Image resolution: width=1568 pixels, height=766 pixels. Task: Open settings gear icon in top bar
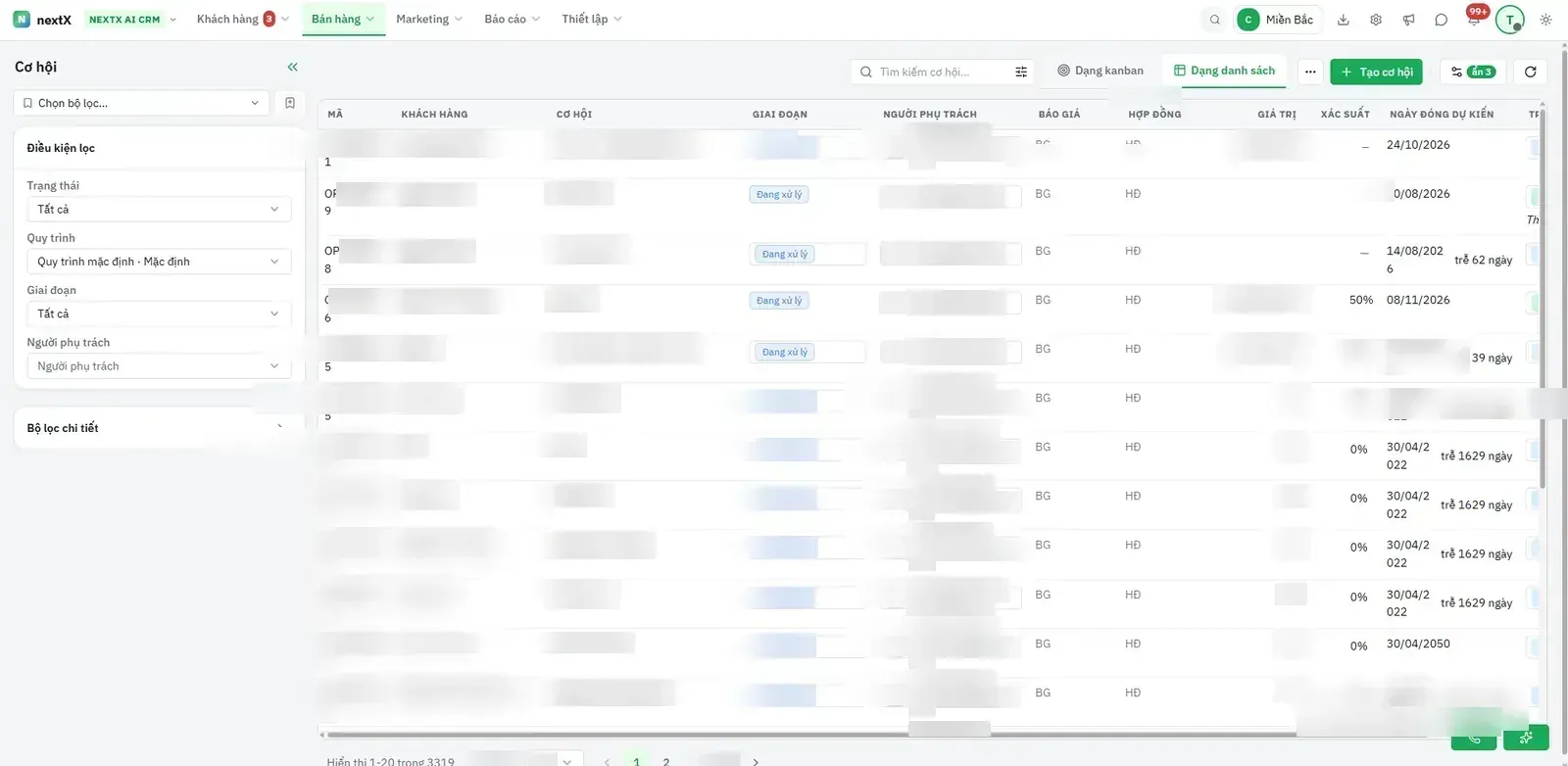coord(1376,20)
